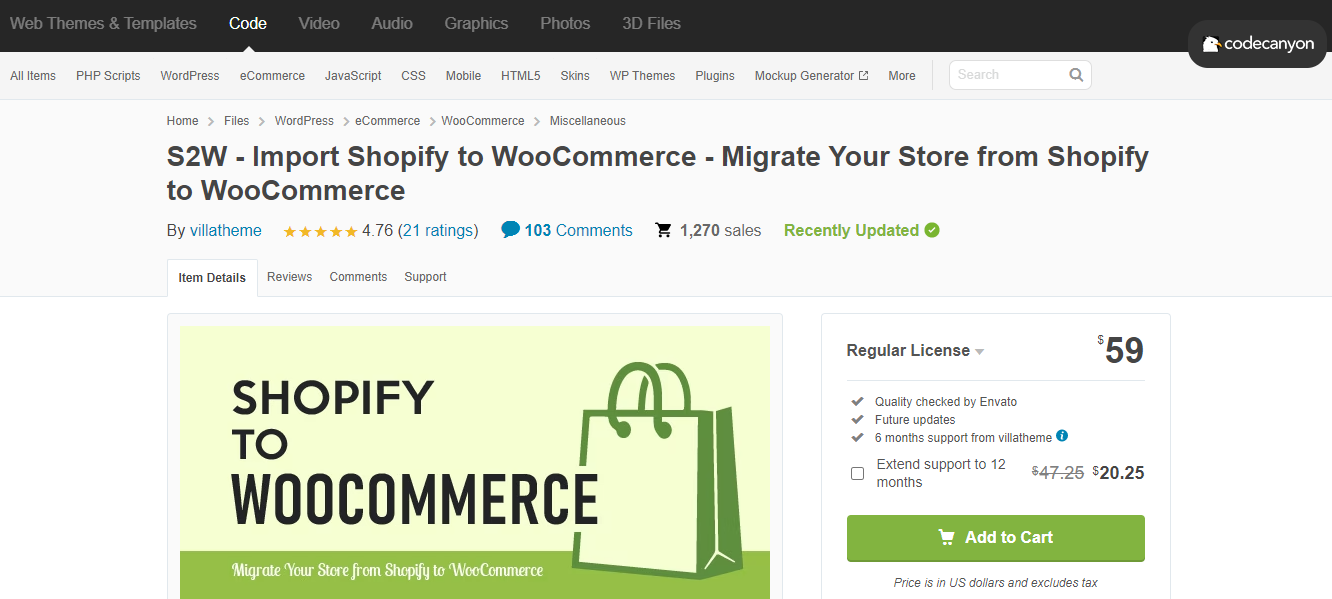This screenshot has width=1332, height=599.
Task: Open the Video top menu item
Action: 319,23
